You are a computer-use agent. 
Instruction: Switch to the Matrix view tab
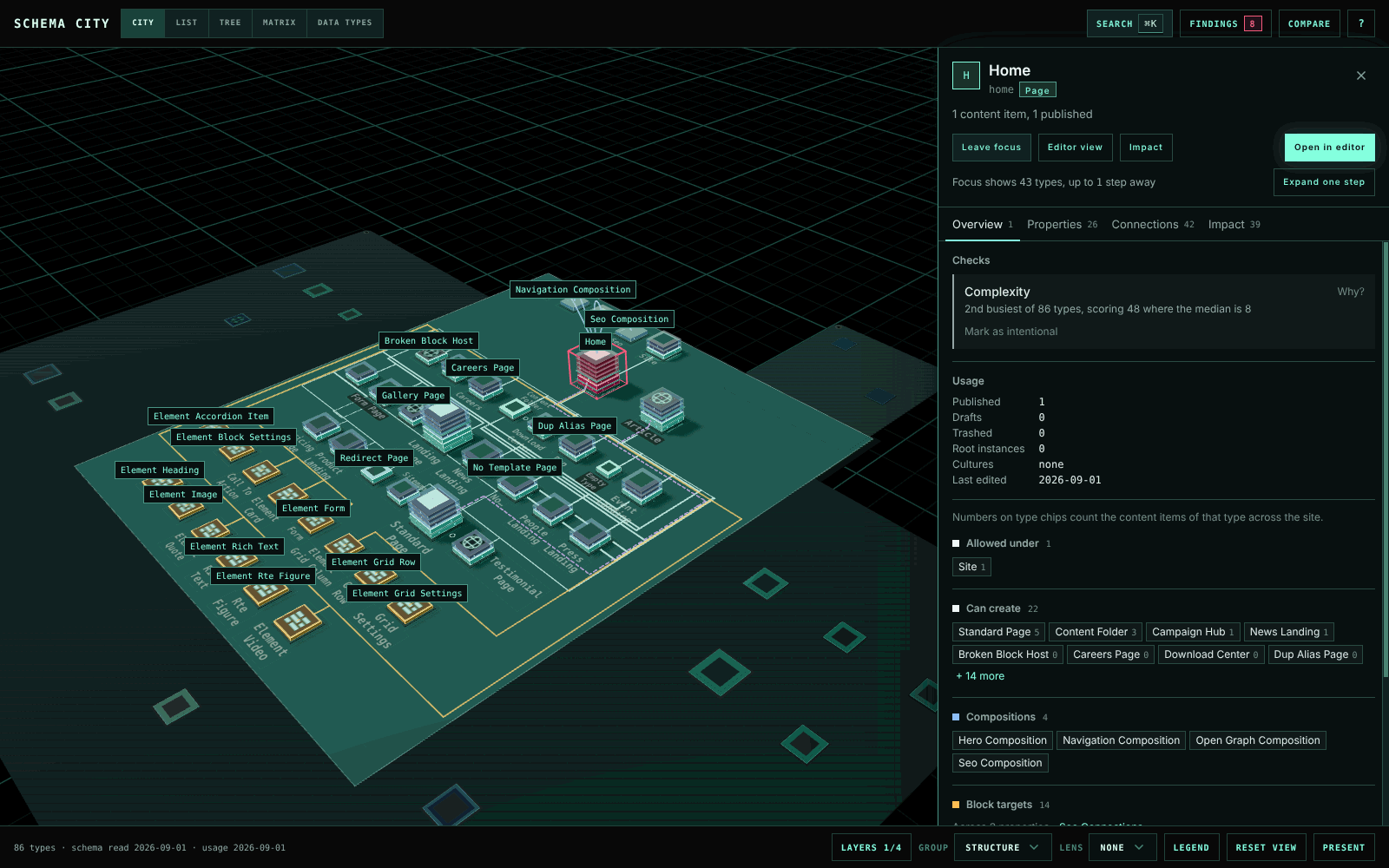280,23
